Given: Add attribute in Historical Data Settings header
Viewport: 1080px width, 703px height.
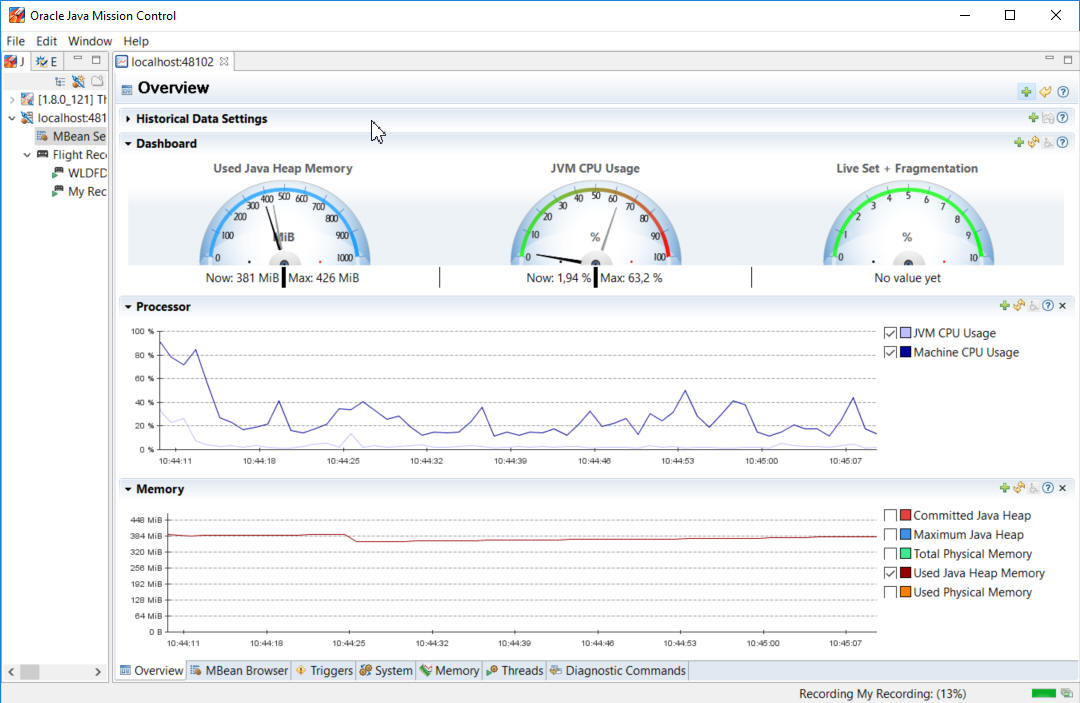Looking at the screenshot, I should [x=1033, y=118].
